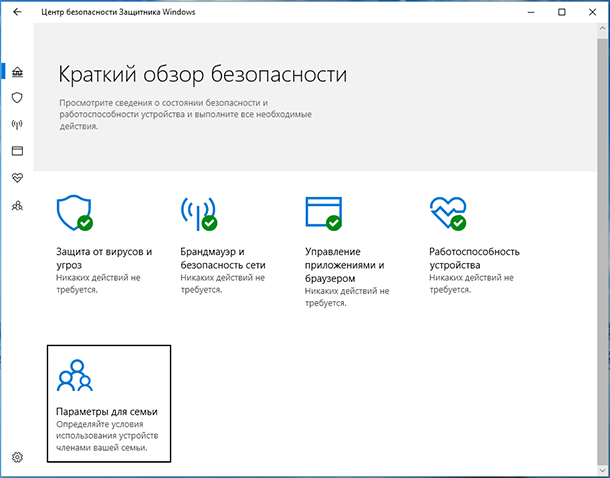Open firewall and network icon in sidebar

pyautogui.click(x=17, y=124)
